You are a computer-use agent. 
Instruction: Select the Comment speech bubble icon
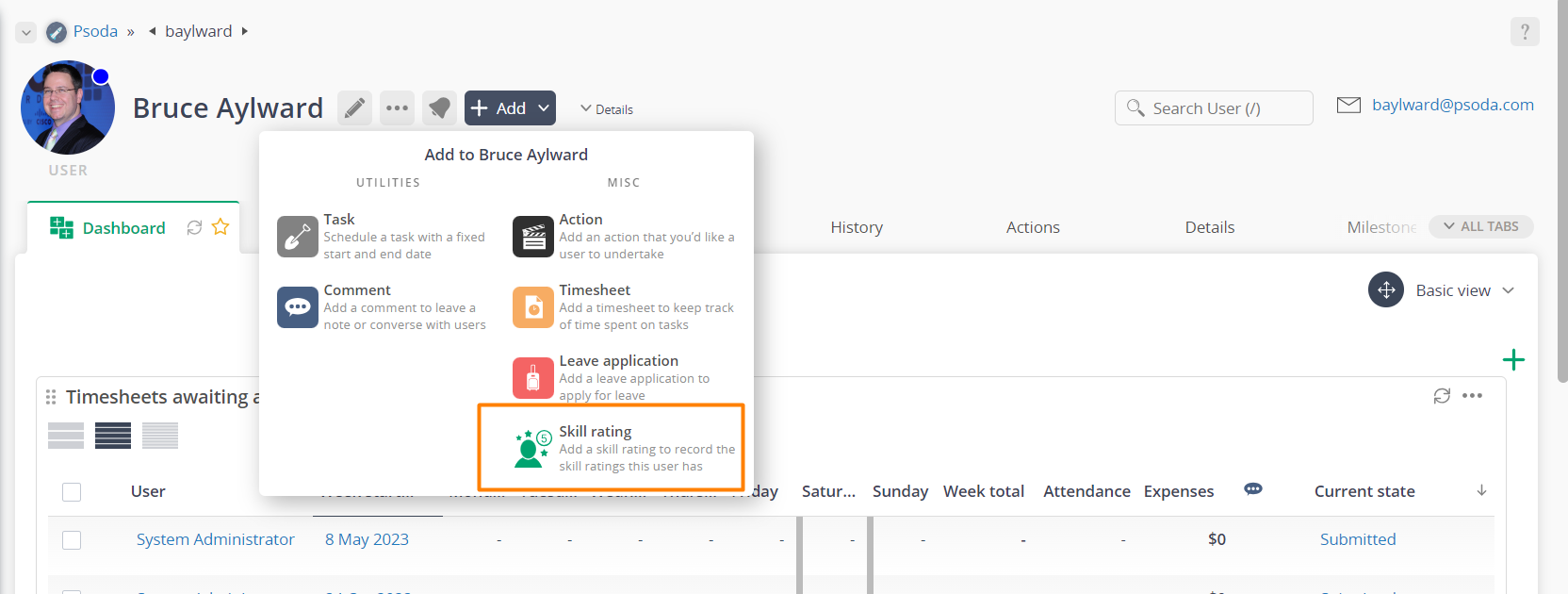(x=298, y=307)
